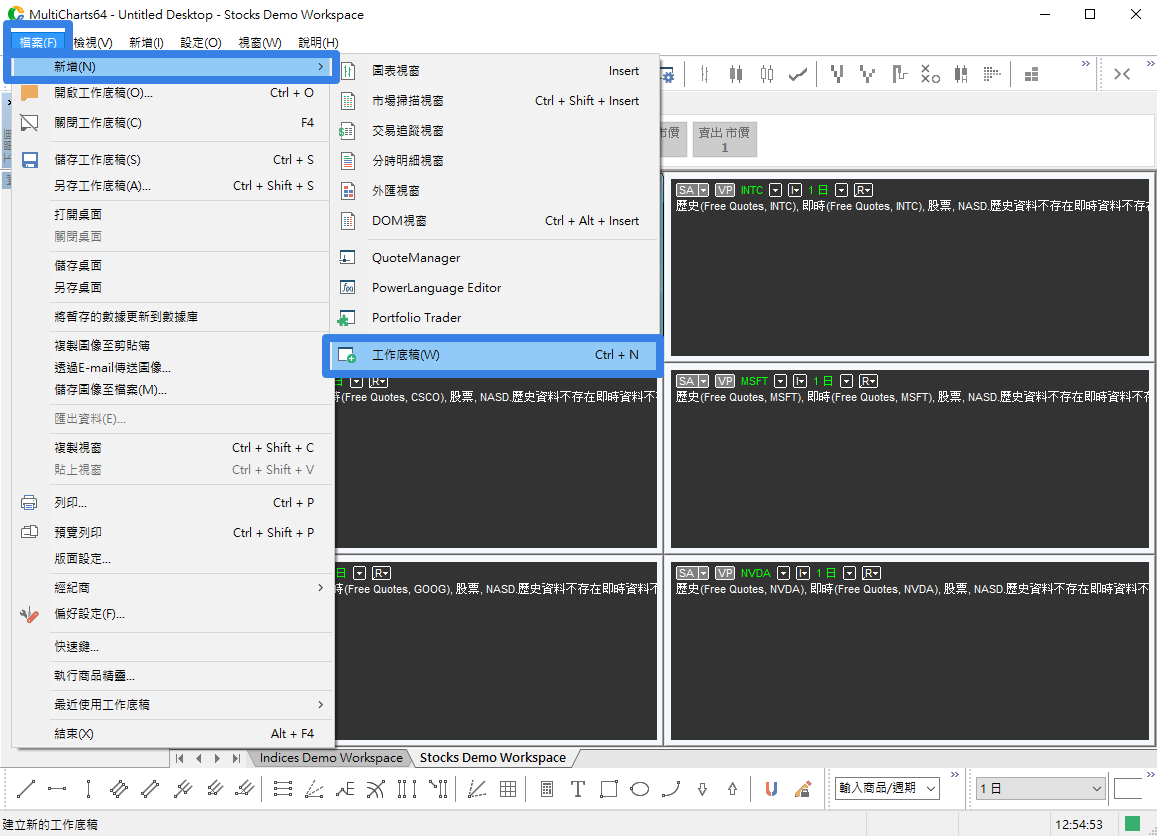Click the 賣出 市價 button
This screenshot has height=836, width=1157.
tap(725, 139)
